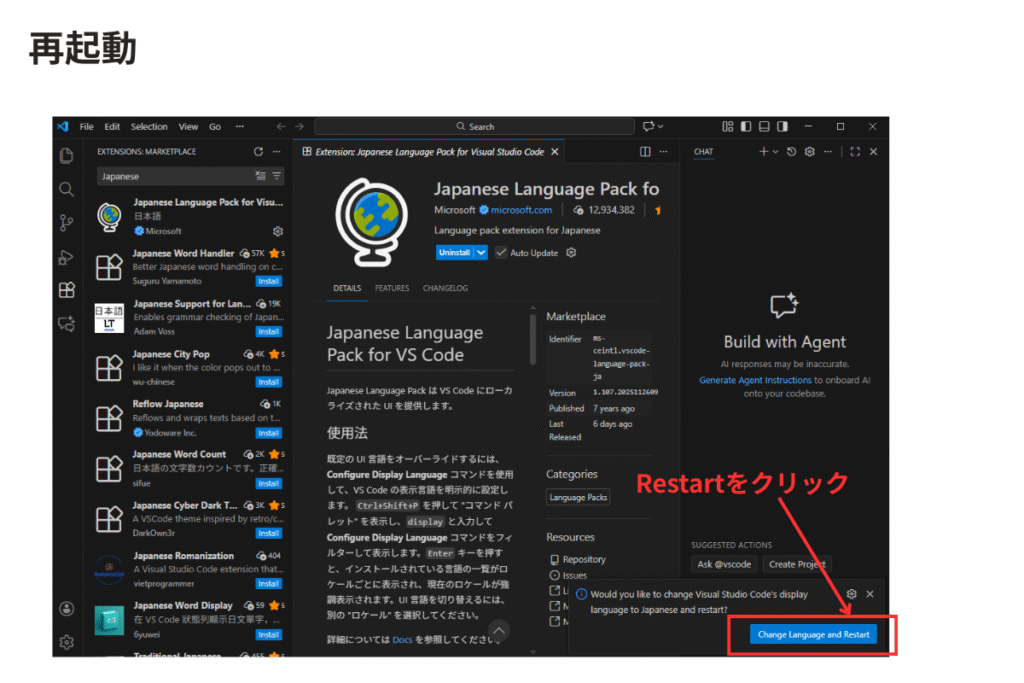The width and height of the screenshot is (1024, 683).
Task: Open the Explorer view in activity bar
Action: point(67,155)
